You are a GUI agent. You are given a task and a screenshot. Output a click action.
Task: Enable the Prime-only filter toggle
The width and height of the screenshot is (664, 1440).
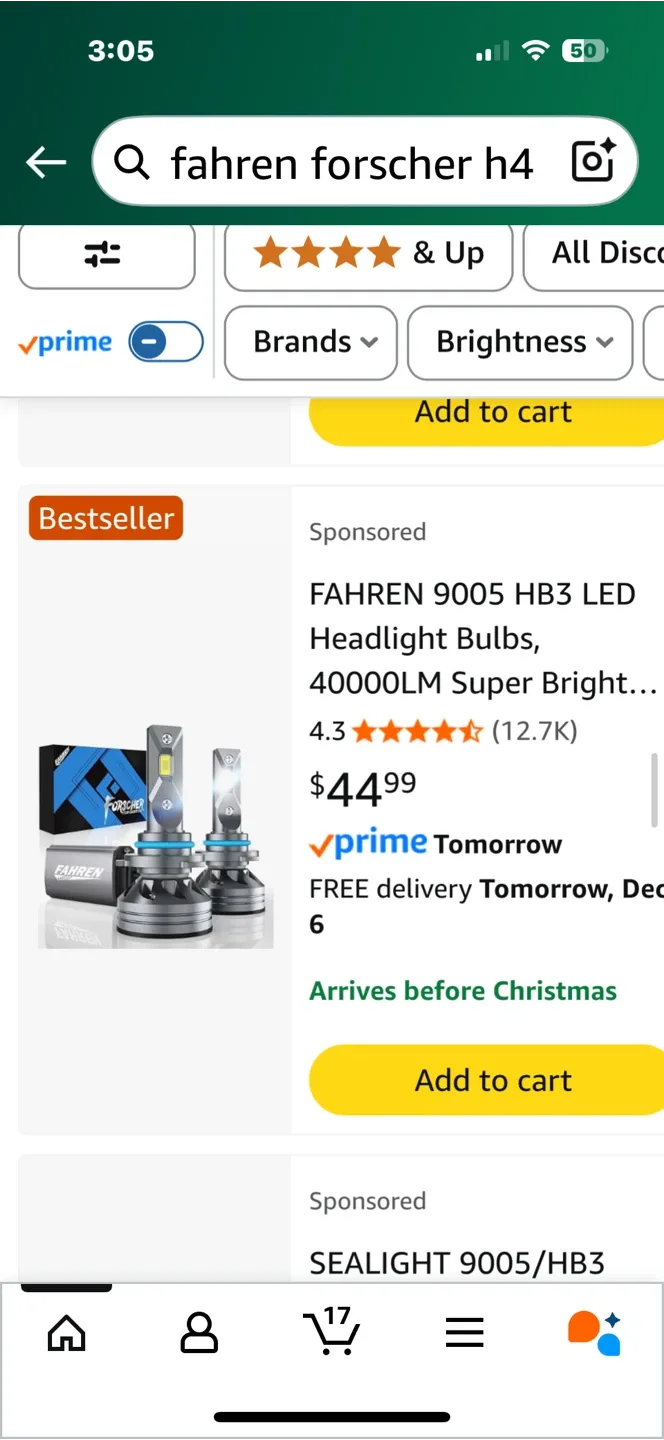[165, 341]
